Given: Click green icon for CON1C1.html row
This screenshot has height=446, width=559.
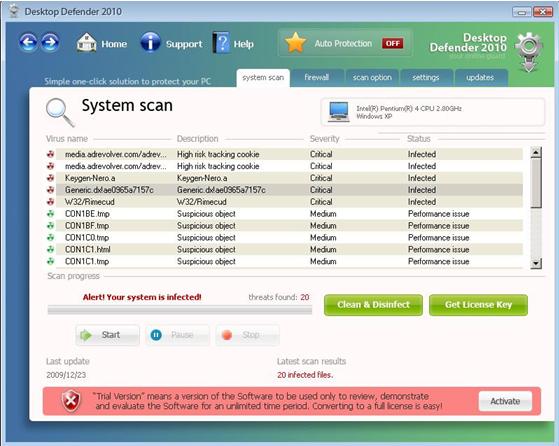Looking at the screenshot, I should [51, 249].
